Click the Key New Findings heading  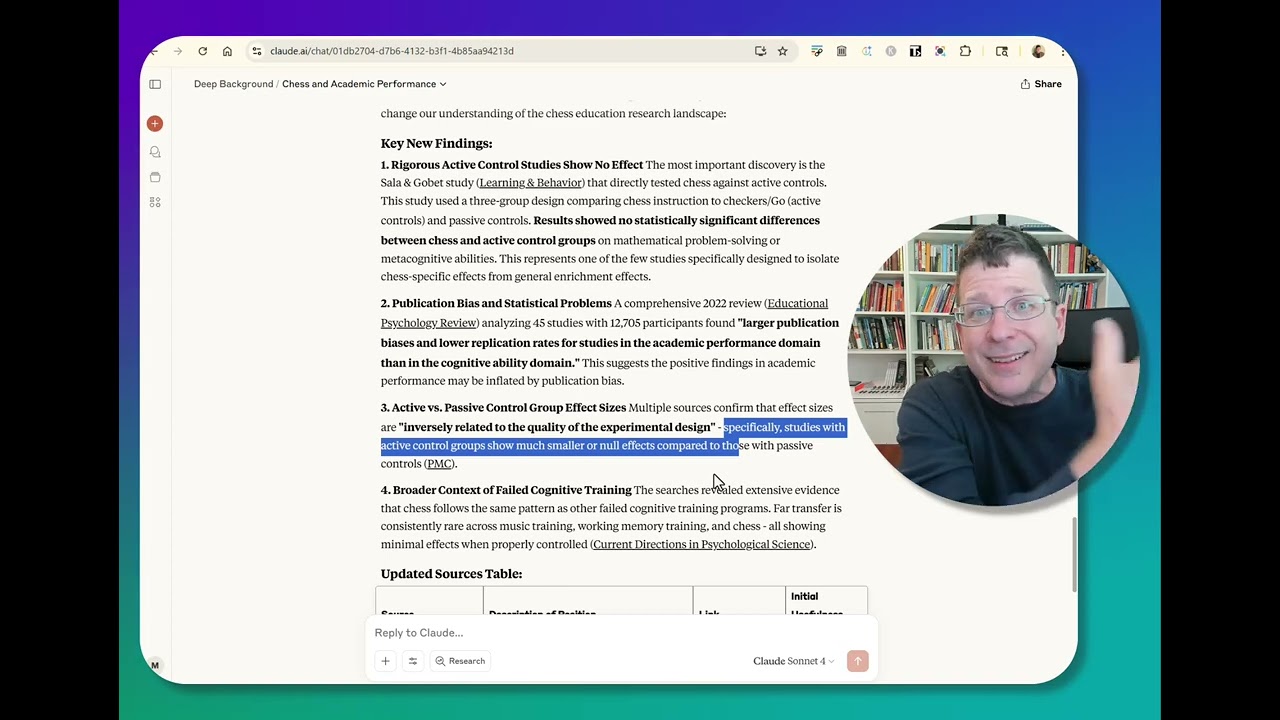click(436, 144)
